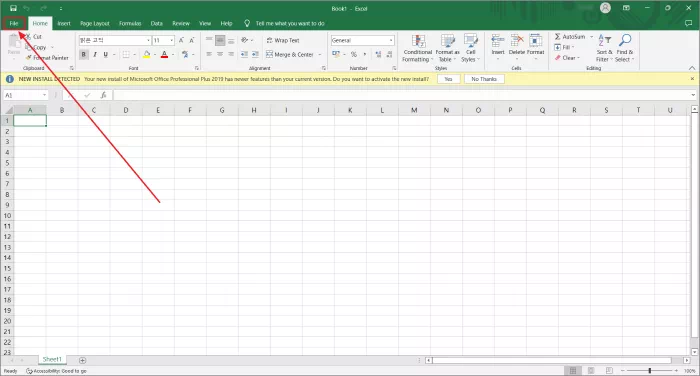Collapse the ribbon with the chevron
Image resolution: width=700 pixels, height=376 pixels.
coord(692,68)
